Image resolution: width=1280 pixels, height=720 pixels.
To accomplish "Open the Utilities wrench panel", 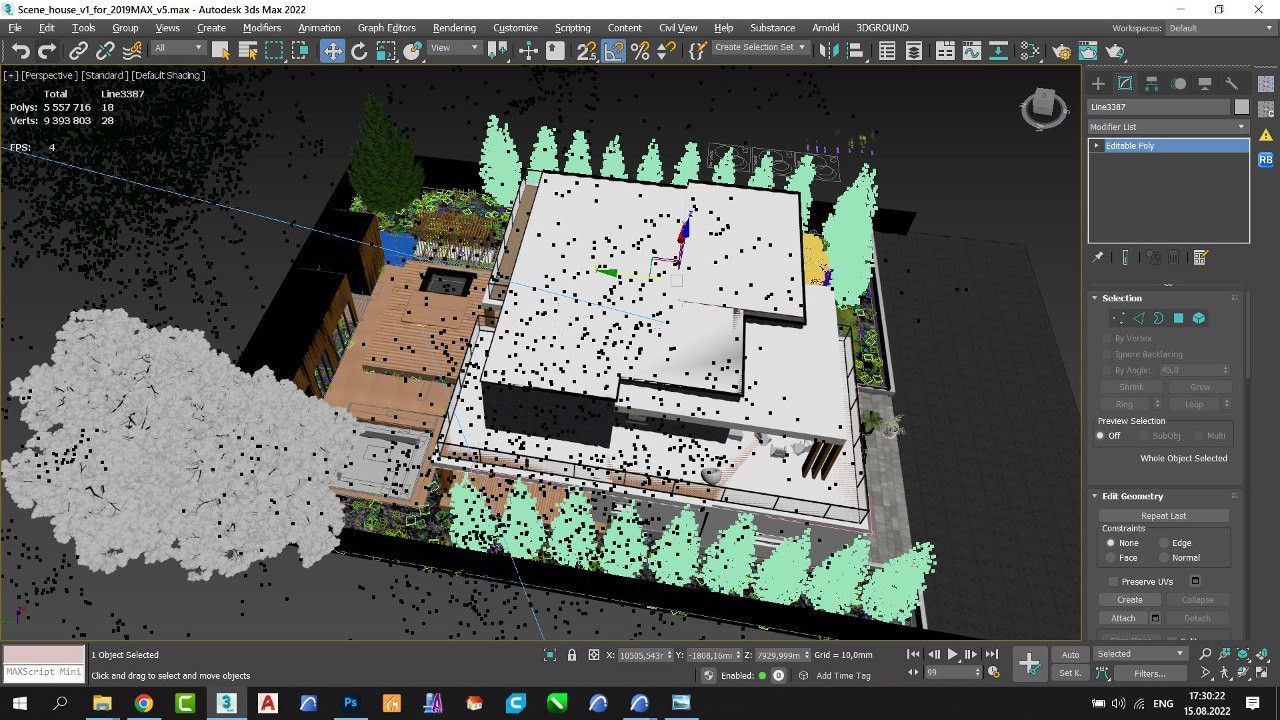I will pyautogui.click(x=1232, y=84).
